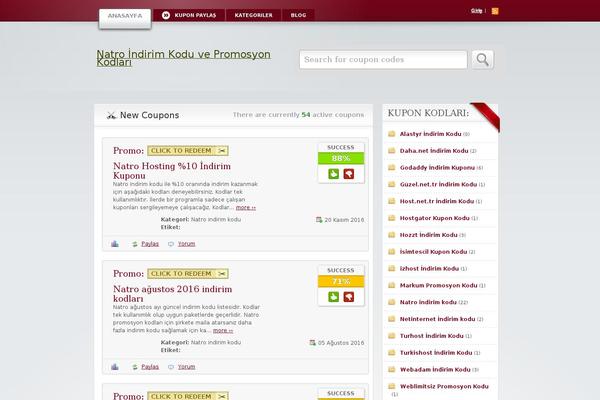Click the Giriş login link

coord(476,11)
